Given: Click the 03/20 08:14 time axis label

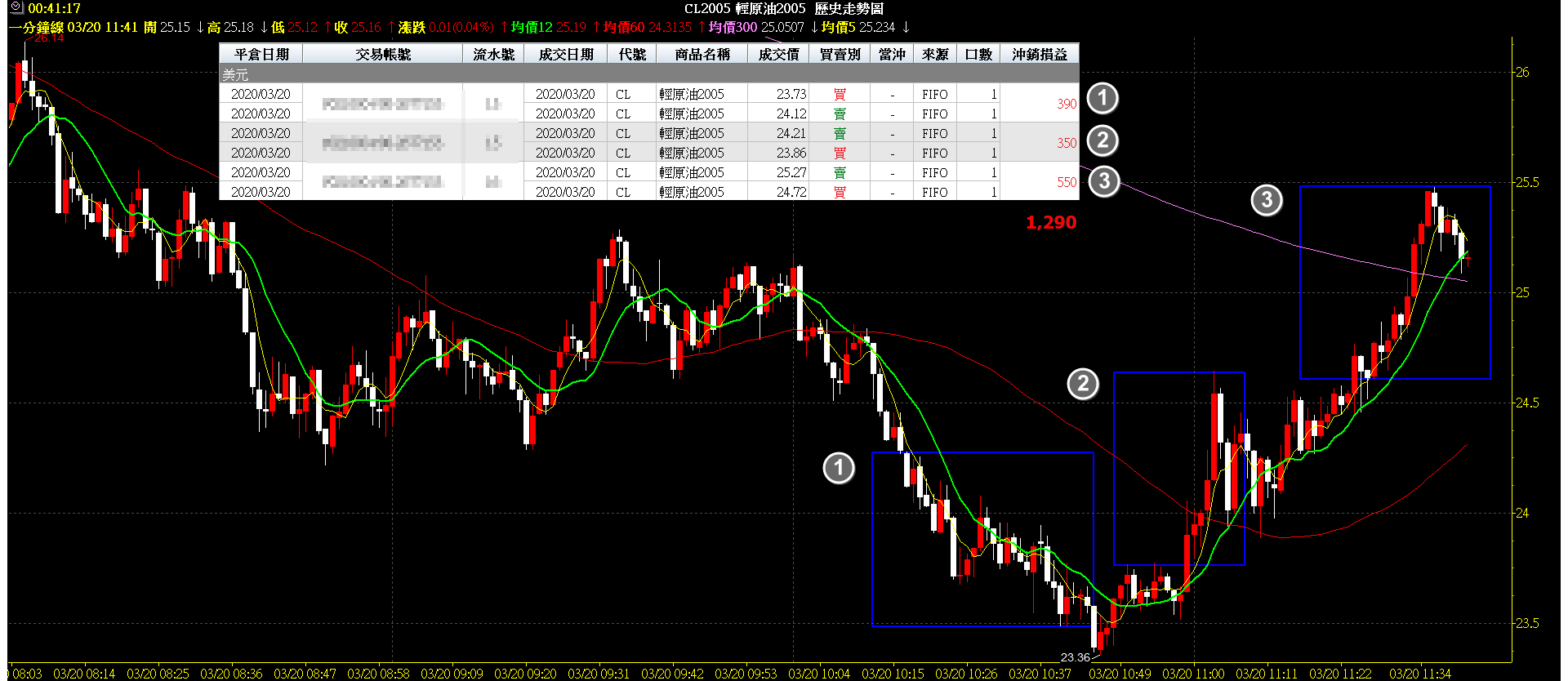Looking at the screenshot, I should (84, 674).
